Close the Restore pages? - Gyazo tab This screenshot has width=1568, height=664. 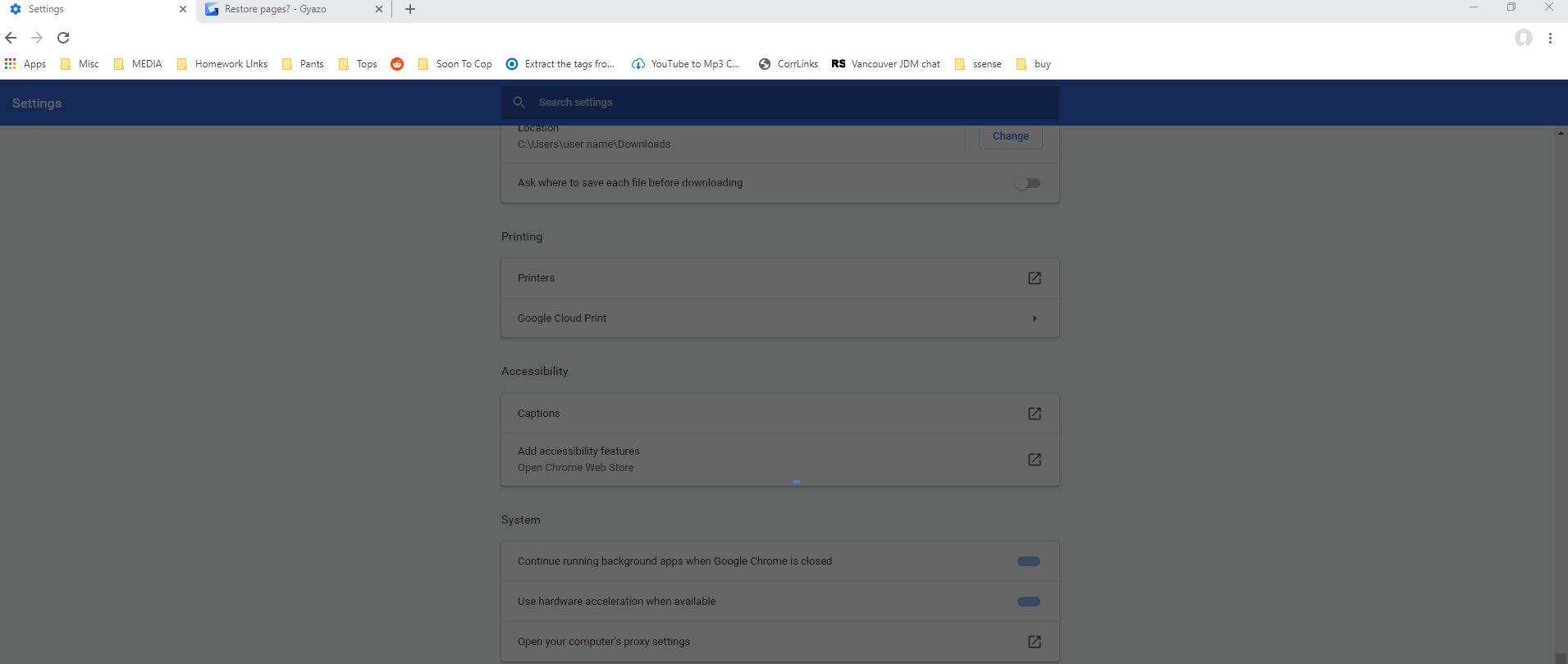[379, 10]
